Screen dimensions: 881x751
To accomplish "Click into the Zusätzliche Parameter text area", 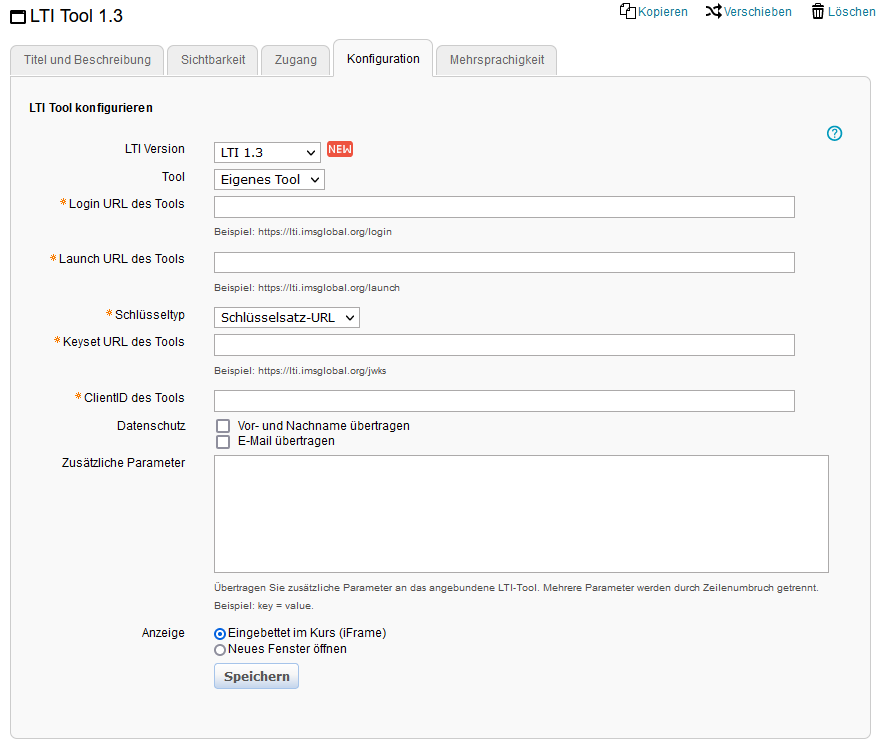I will coord(521,514).
